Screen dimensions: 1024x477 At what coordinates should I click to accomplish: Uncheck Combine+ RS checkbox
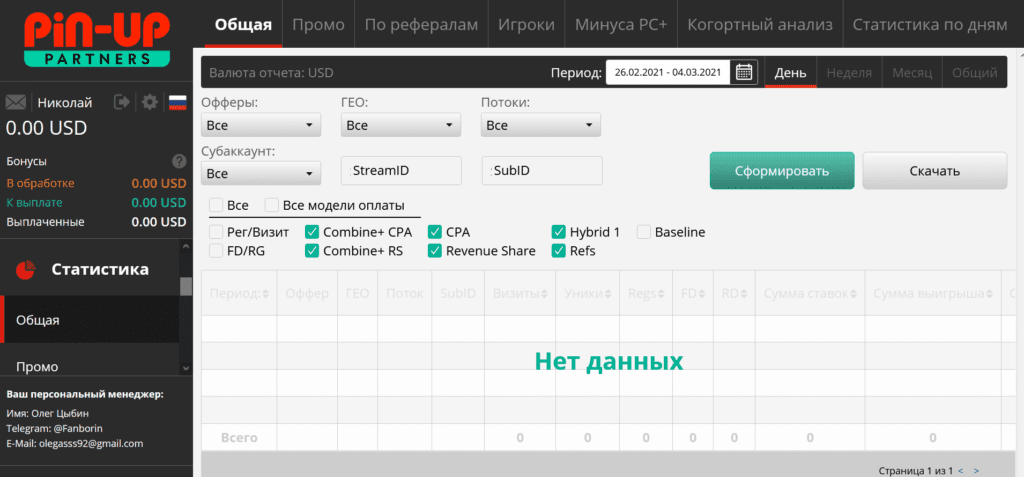point(312,250)
